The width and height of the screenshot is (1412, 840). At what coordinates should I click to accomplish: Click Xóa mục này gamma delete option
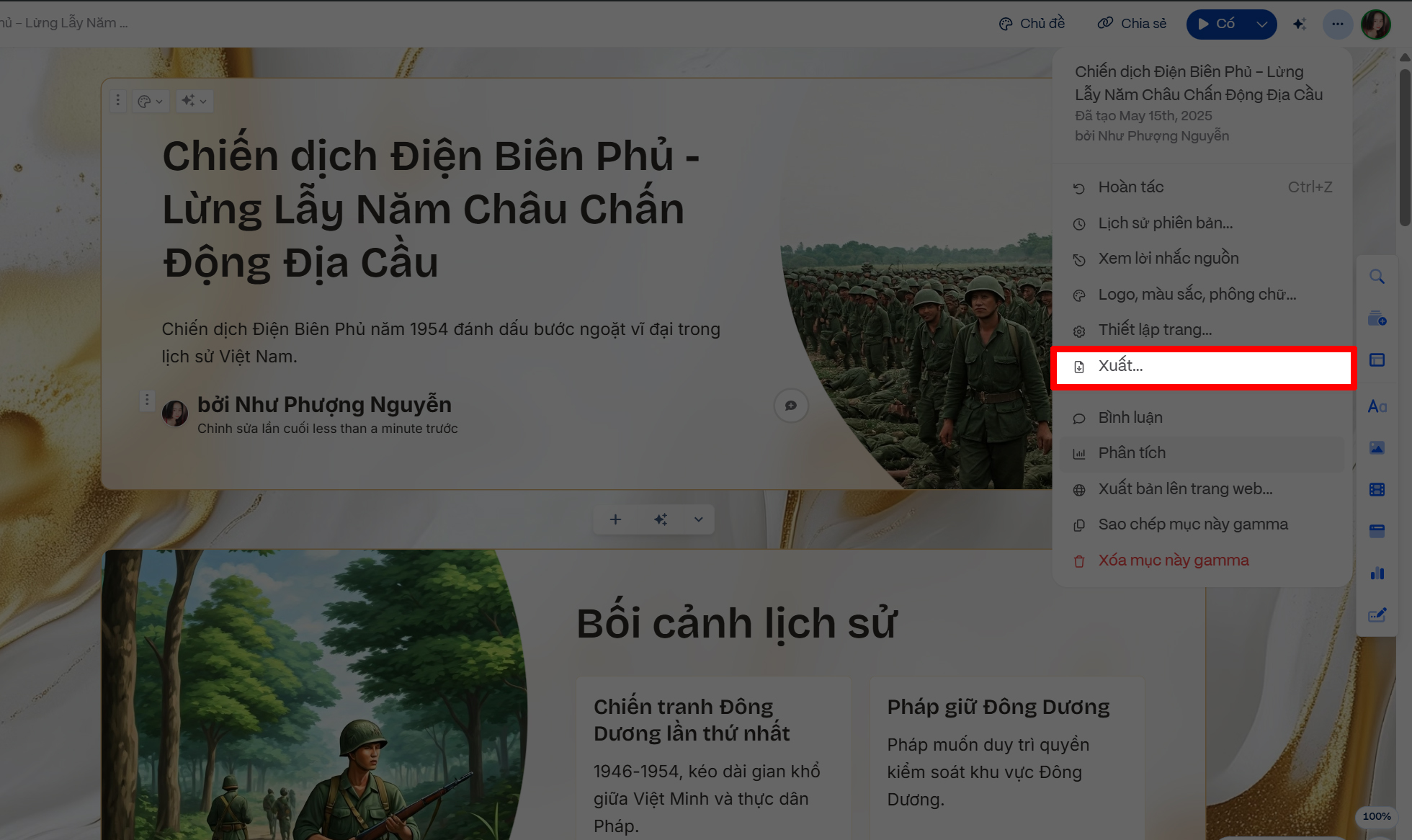1202,560
